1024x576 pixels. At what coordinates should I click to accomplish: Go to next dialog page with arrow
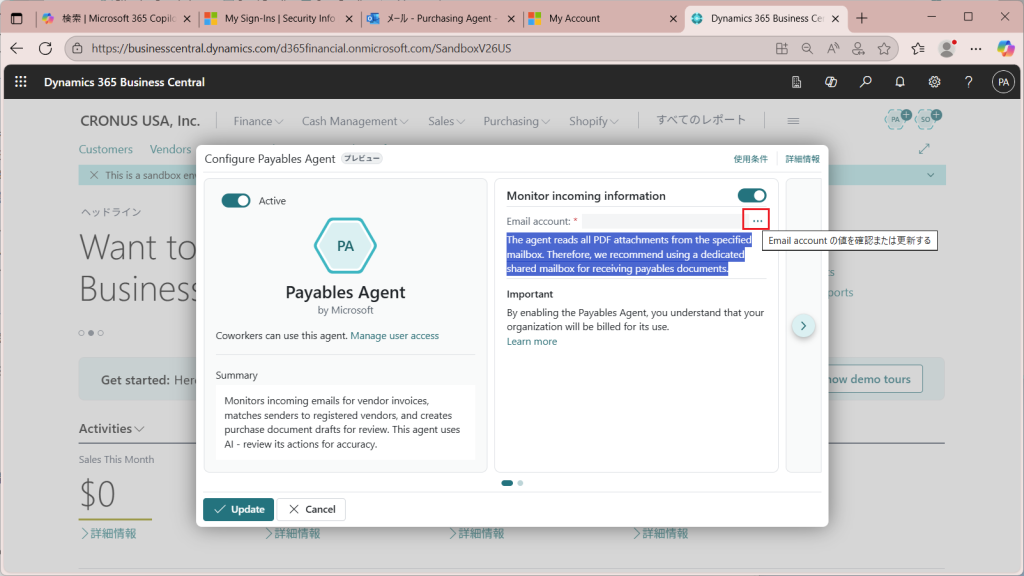tap(803, 326)
